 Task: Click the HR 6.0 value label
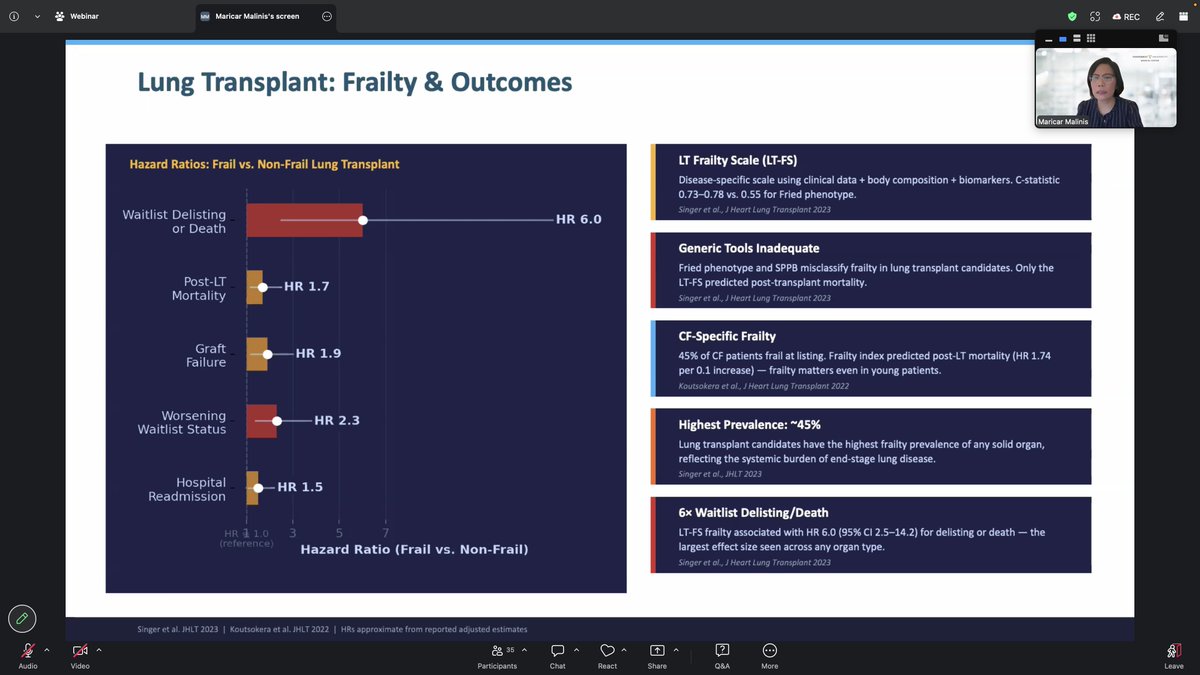(579, 219)
